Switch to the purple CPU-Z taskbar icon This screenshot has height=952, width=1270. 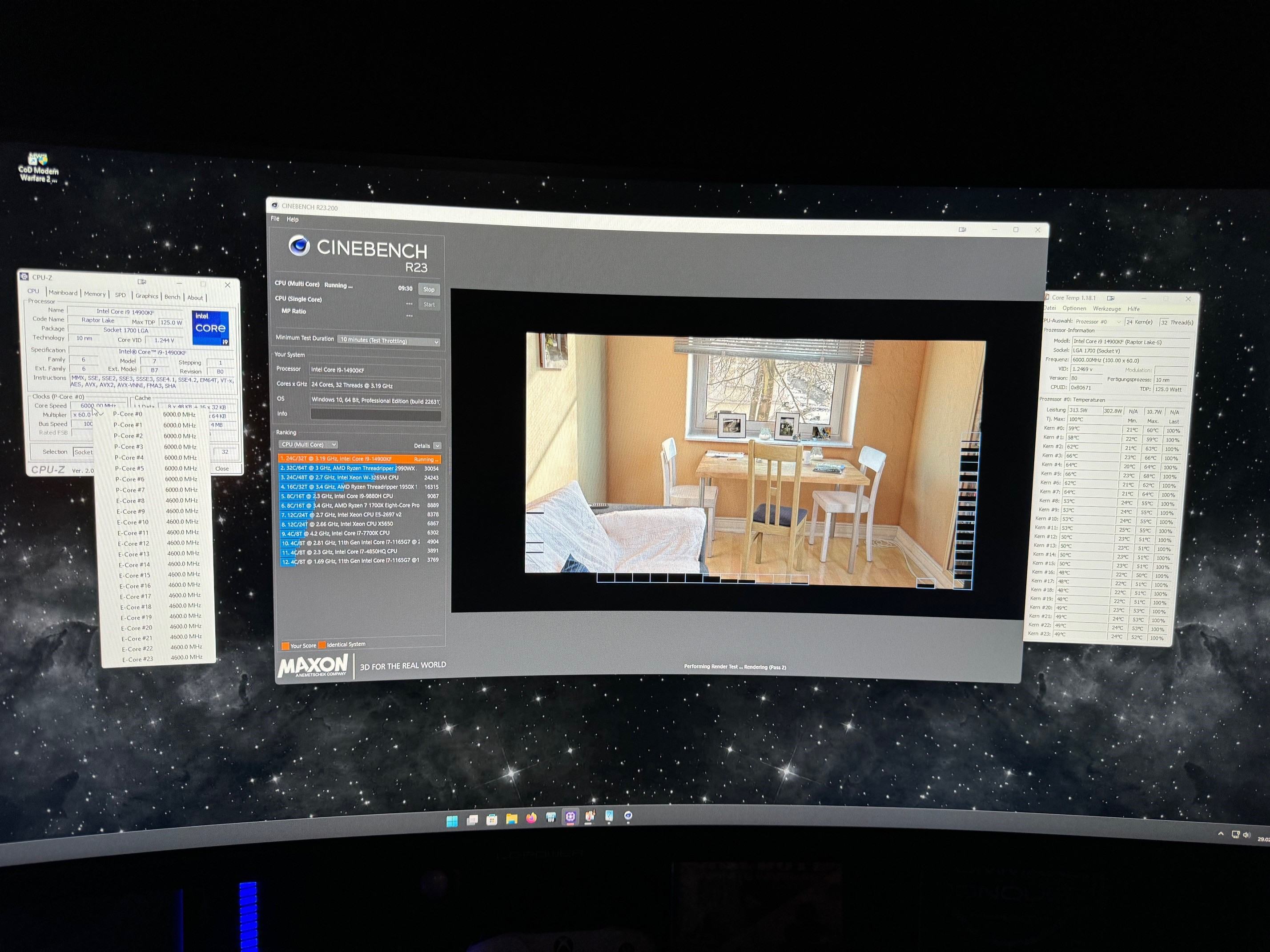[x=570, y=816]
